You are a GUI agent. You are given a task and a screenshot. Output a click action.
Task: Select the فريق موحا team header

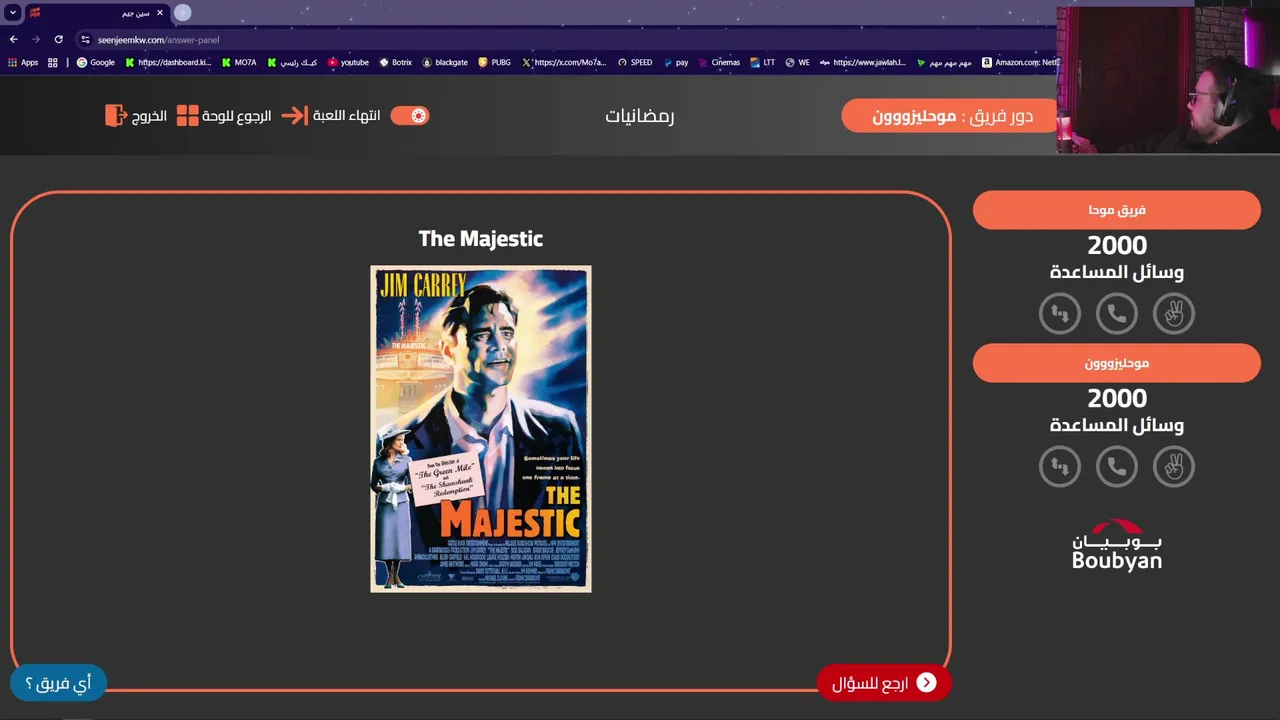[x=1116, y=210]
